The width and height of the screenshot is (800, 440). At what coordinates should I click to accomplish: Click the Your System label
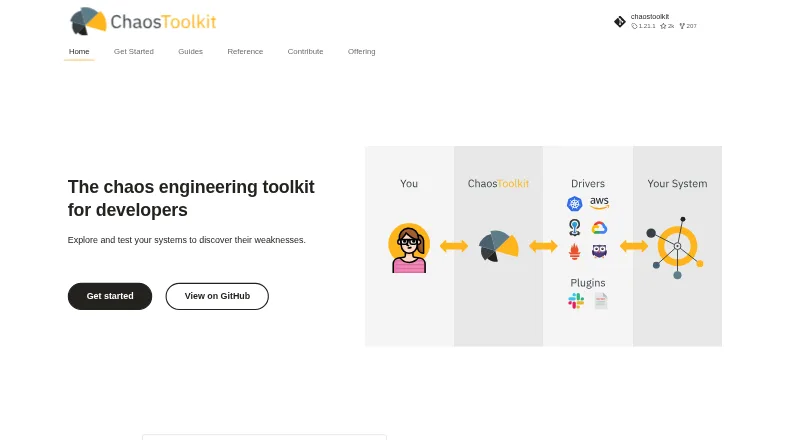tap(677, 184)
